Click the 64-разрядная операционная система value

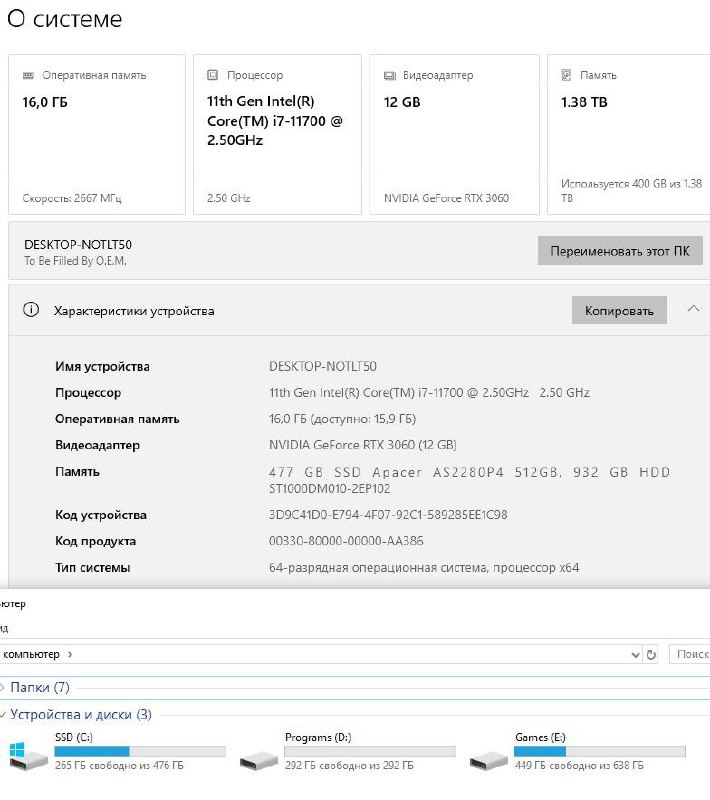[424, 567]
